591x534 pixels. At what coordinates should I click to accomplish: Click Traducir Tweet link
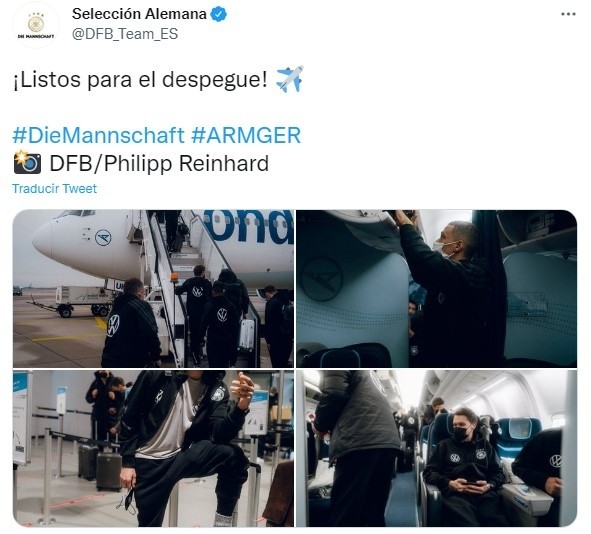coord(54,188)
